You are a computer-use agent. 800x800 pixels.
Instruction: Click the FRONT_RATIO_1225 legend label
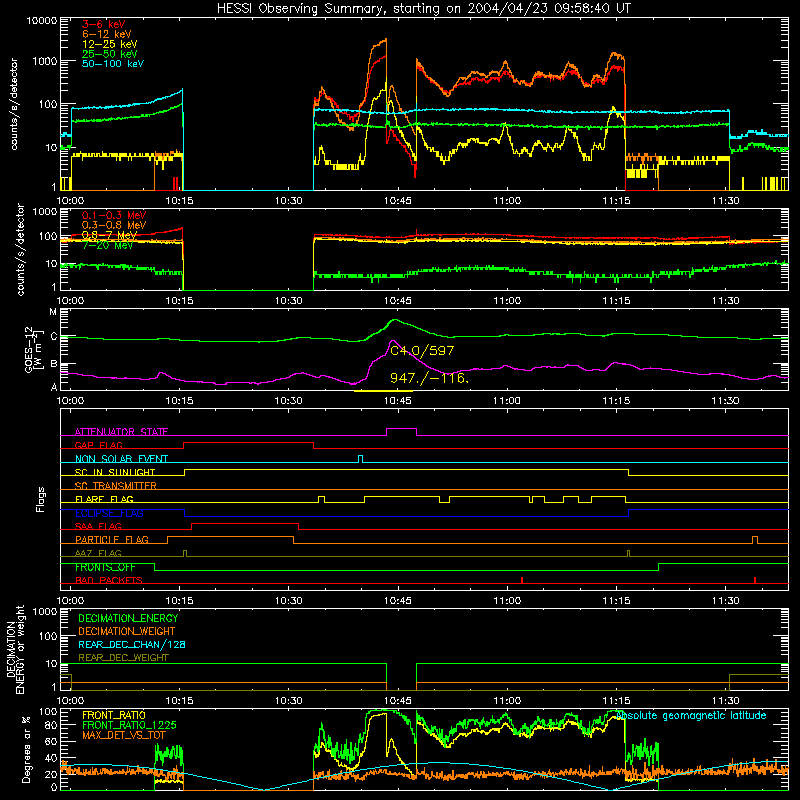click(129, 725)
